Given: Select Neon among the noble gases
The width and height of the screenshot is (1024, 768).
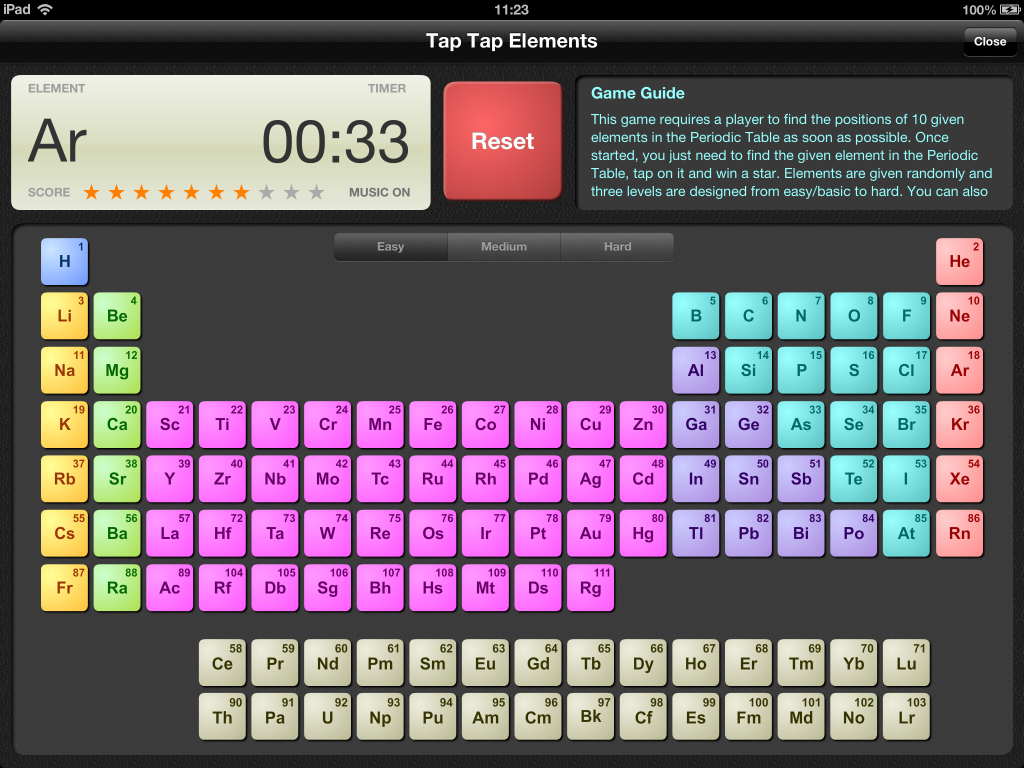Looking at the screenshot, I should pyautogui.click(x=959, y=315).
